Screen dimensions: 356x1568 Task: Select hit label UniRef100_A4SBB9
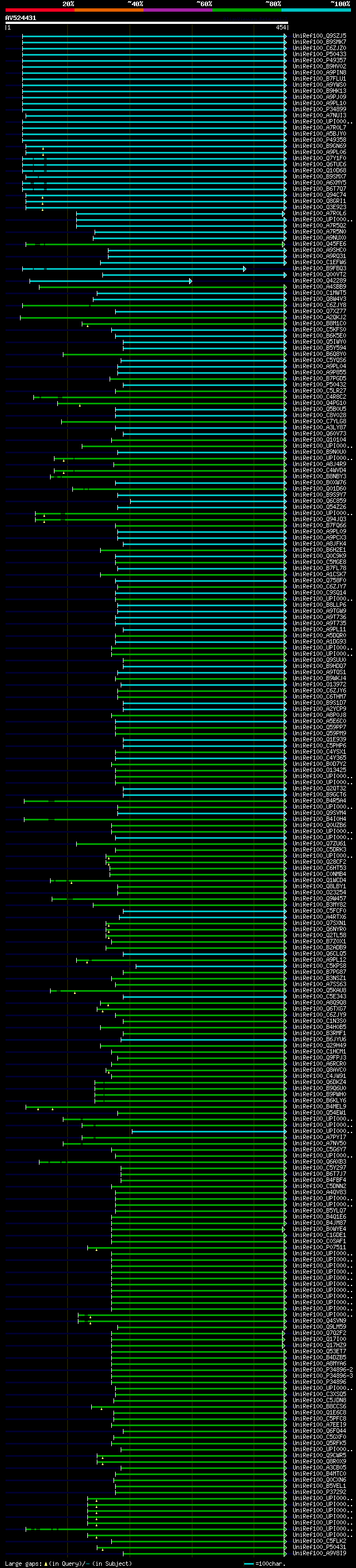tap(319, 286)
